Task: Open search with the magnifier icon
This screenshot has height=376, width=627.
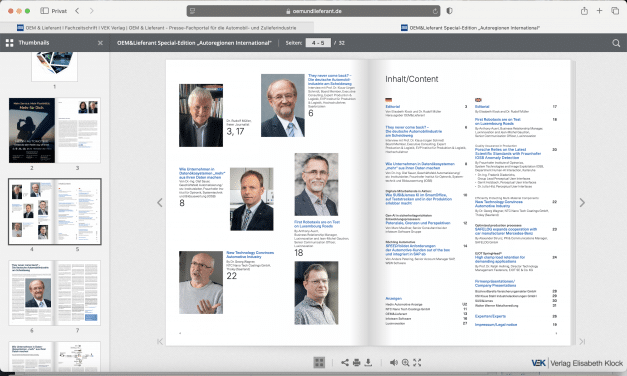Action: (616, 43)
